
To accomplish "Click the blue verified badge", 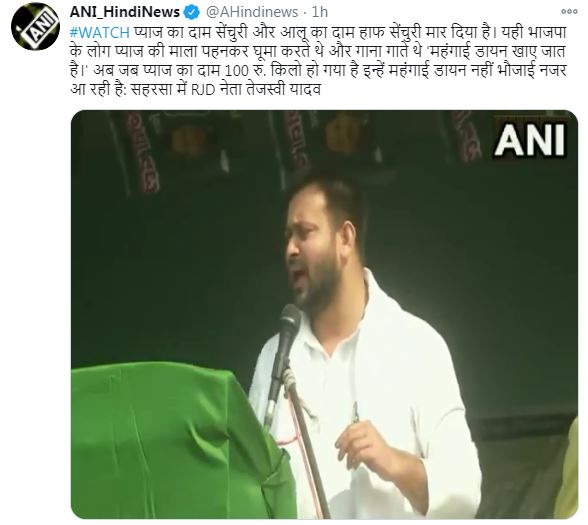I will [191, 12].
